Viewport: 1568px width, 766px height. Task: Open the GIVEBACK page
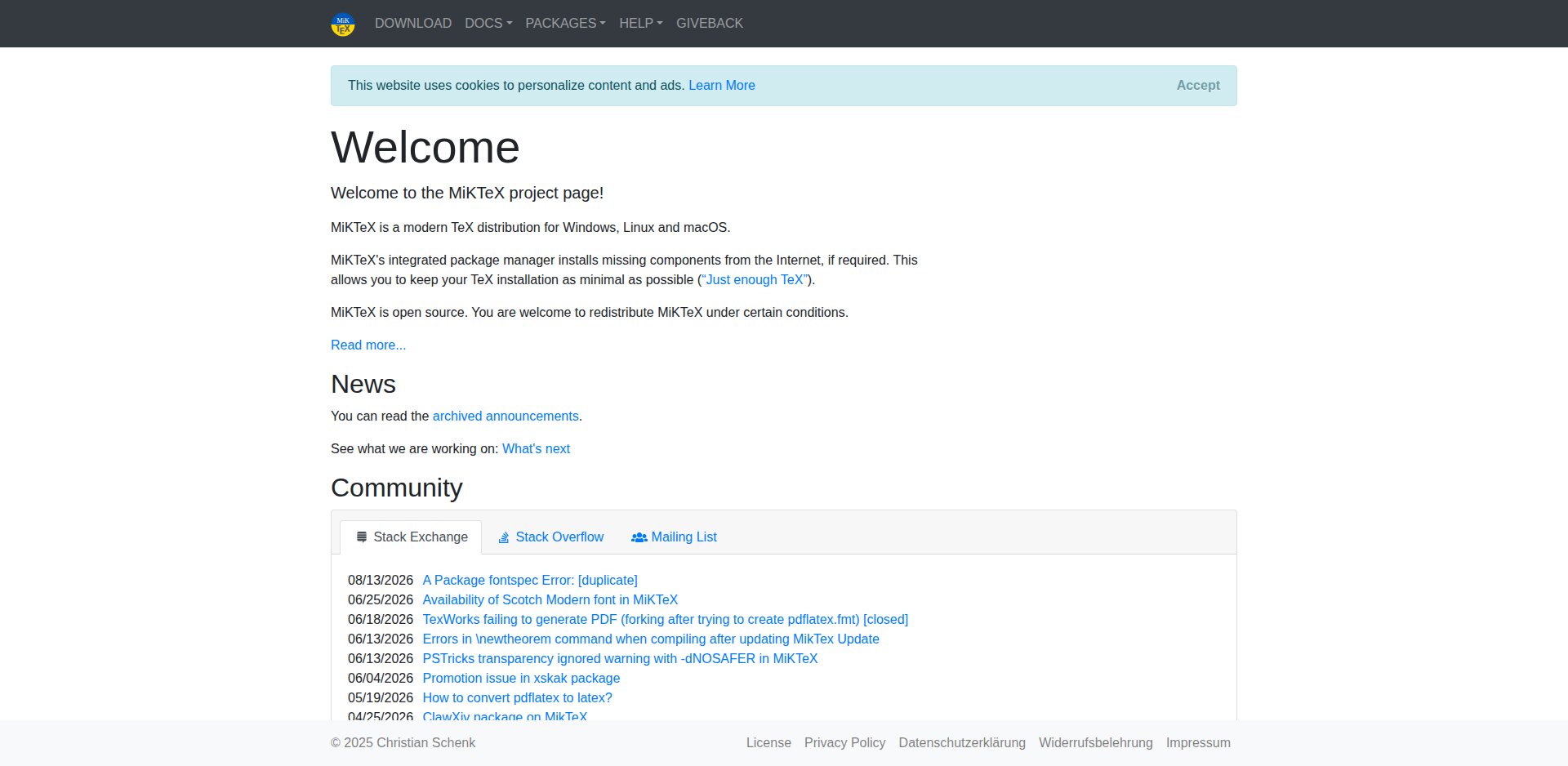coord(710,23)
